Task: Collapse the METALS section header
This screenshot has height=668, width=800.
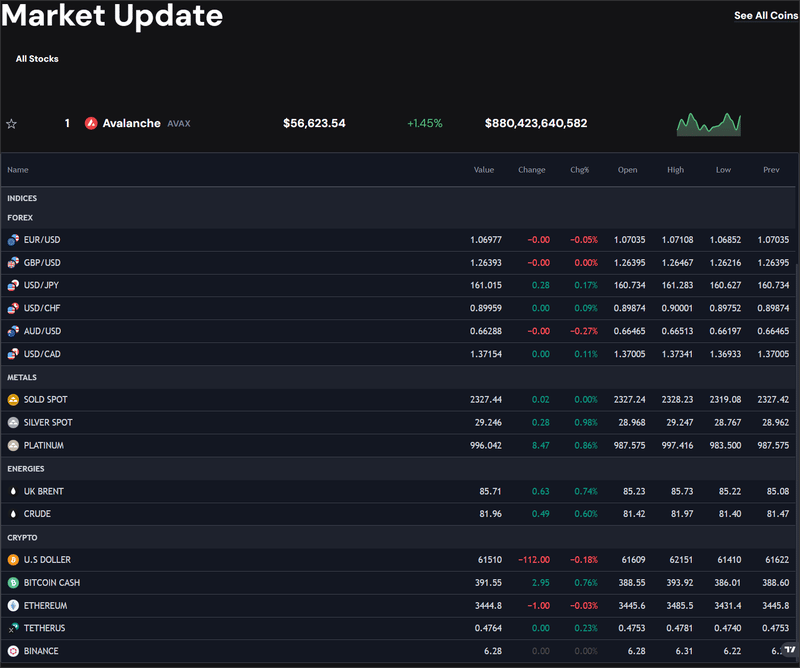Action: pos(22,378)
